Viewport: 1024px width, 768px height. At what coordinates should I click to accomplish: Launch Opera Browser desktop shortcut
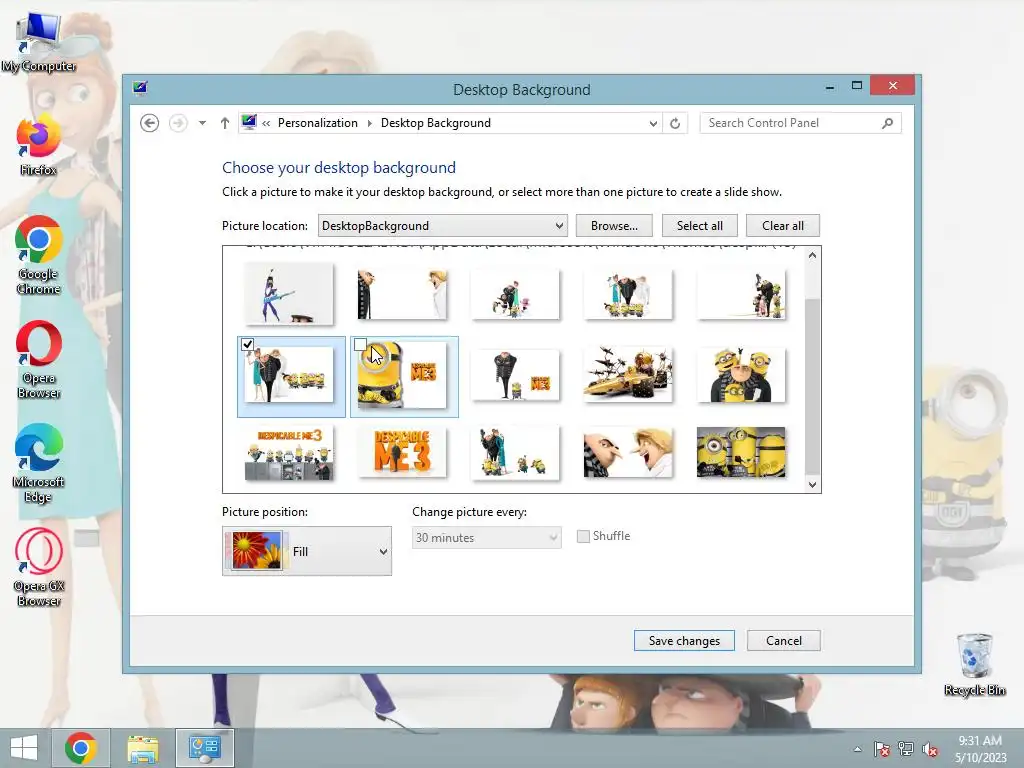click(x=39, y=359)
